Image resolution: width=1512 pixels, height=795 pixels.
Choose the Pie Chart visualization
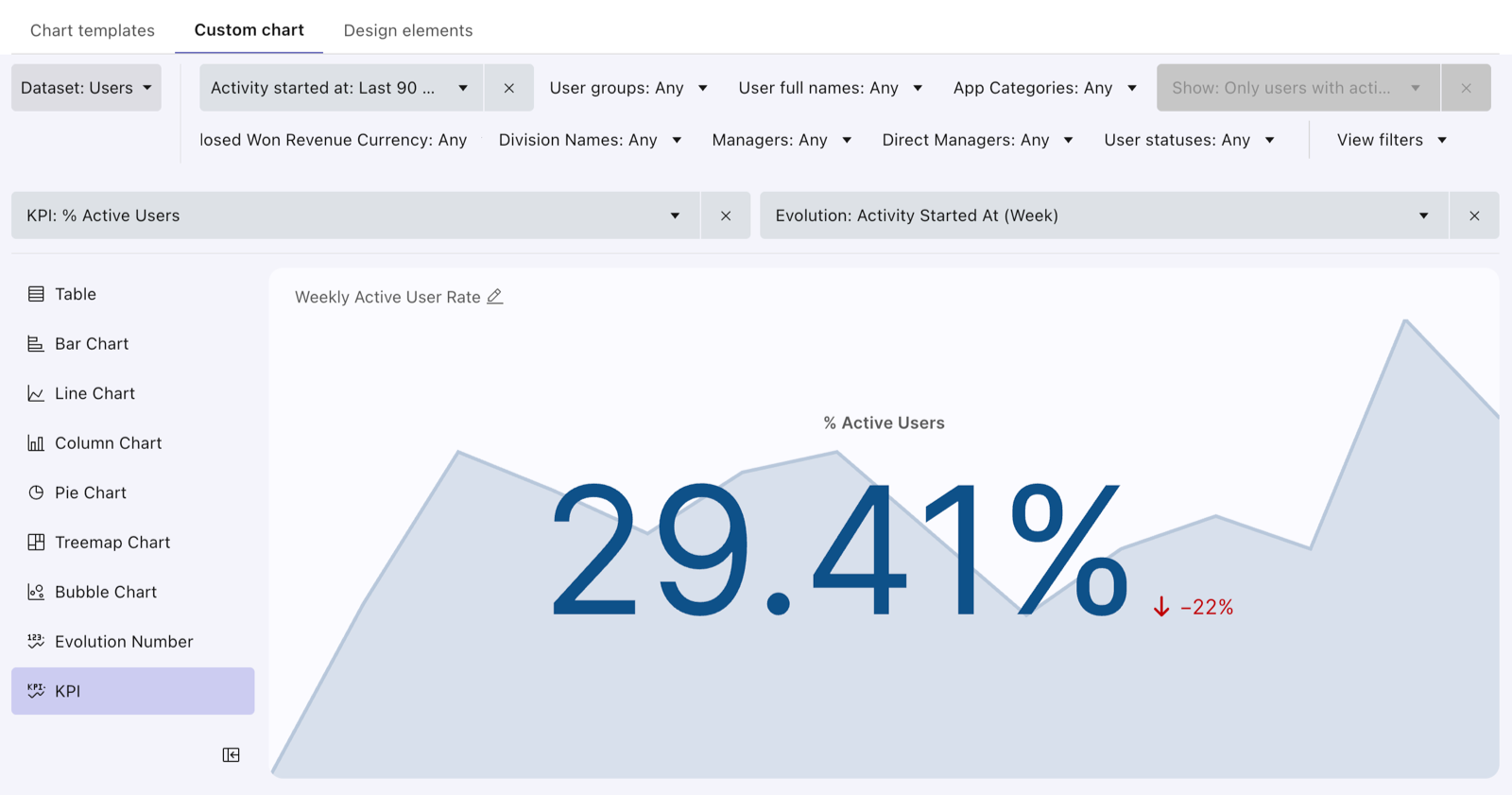(133, 493)
